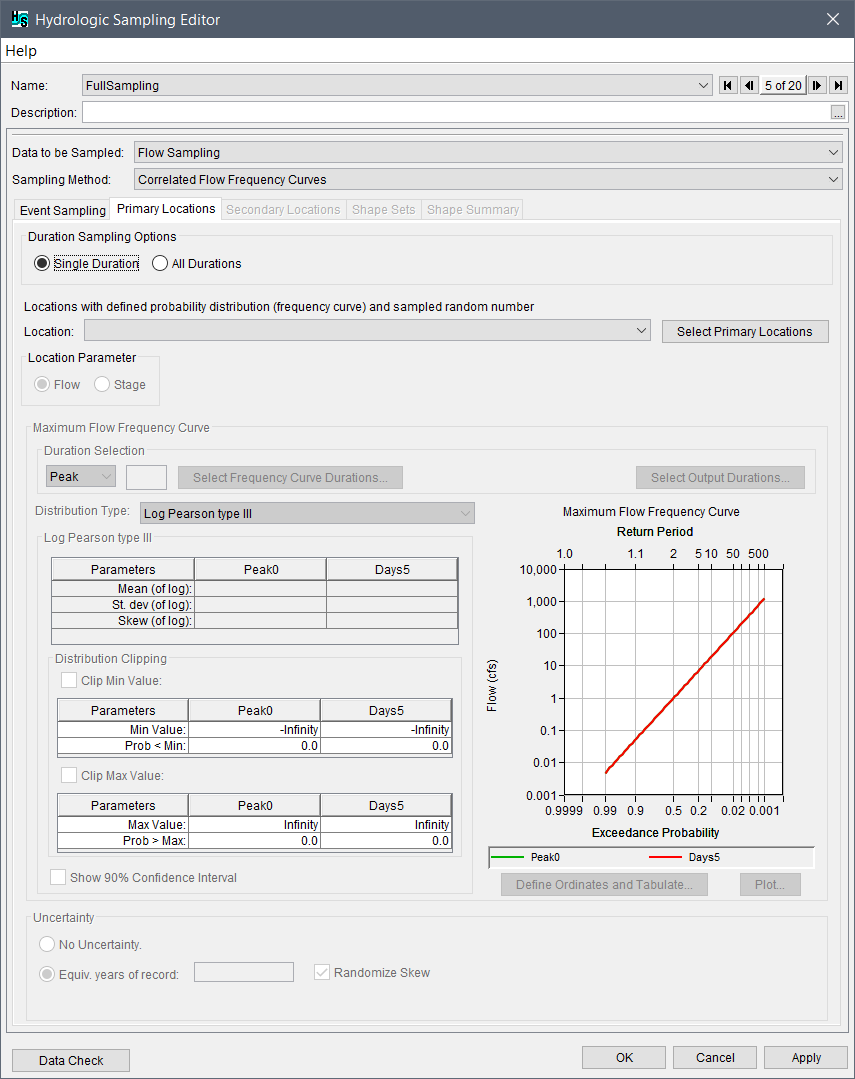Click the duration value box beside Peak
Viewport: 855px width, 1079px height.
[147, 477]
